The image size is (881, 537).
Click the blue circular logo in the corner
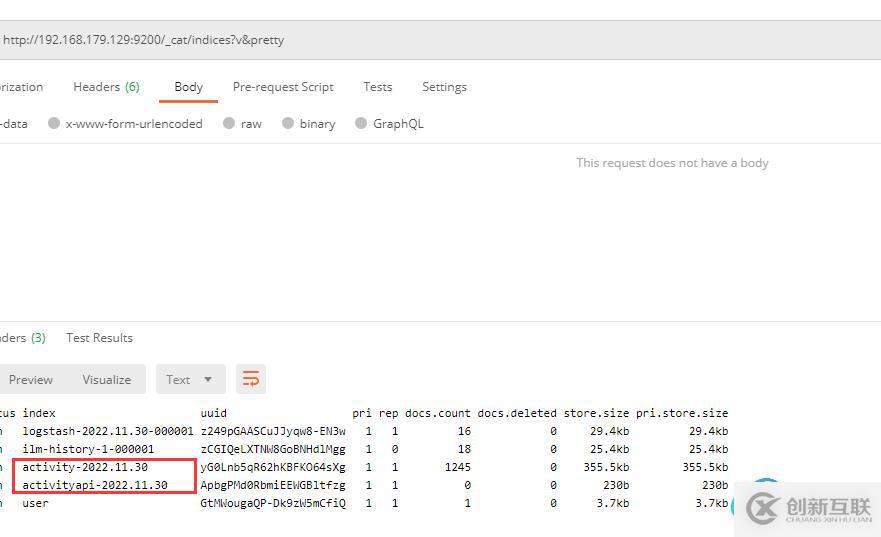[x=766, y=504]
